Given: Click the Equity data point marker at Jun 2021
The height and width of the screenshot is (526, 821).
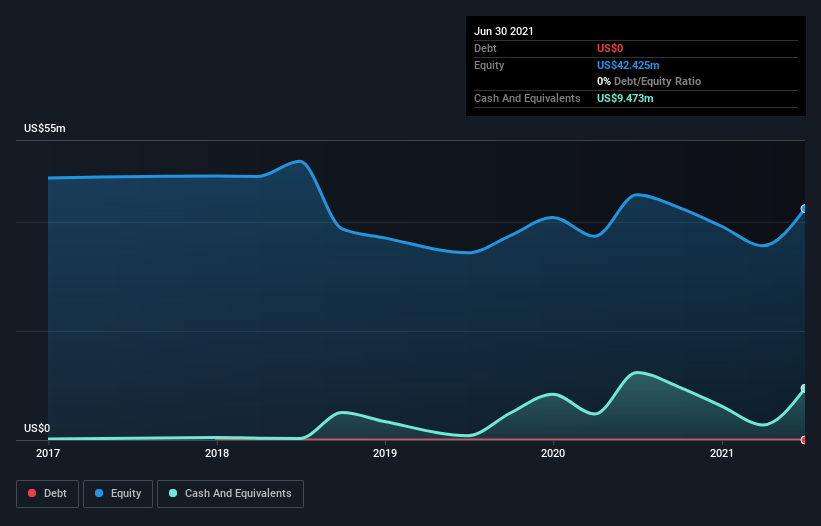Looking at the screenshot, I should click(805, 209).
